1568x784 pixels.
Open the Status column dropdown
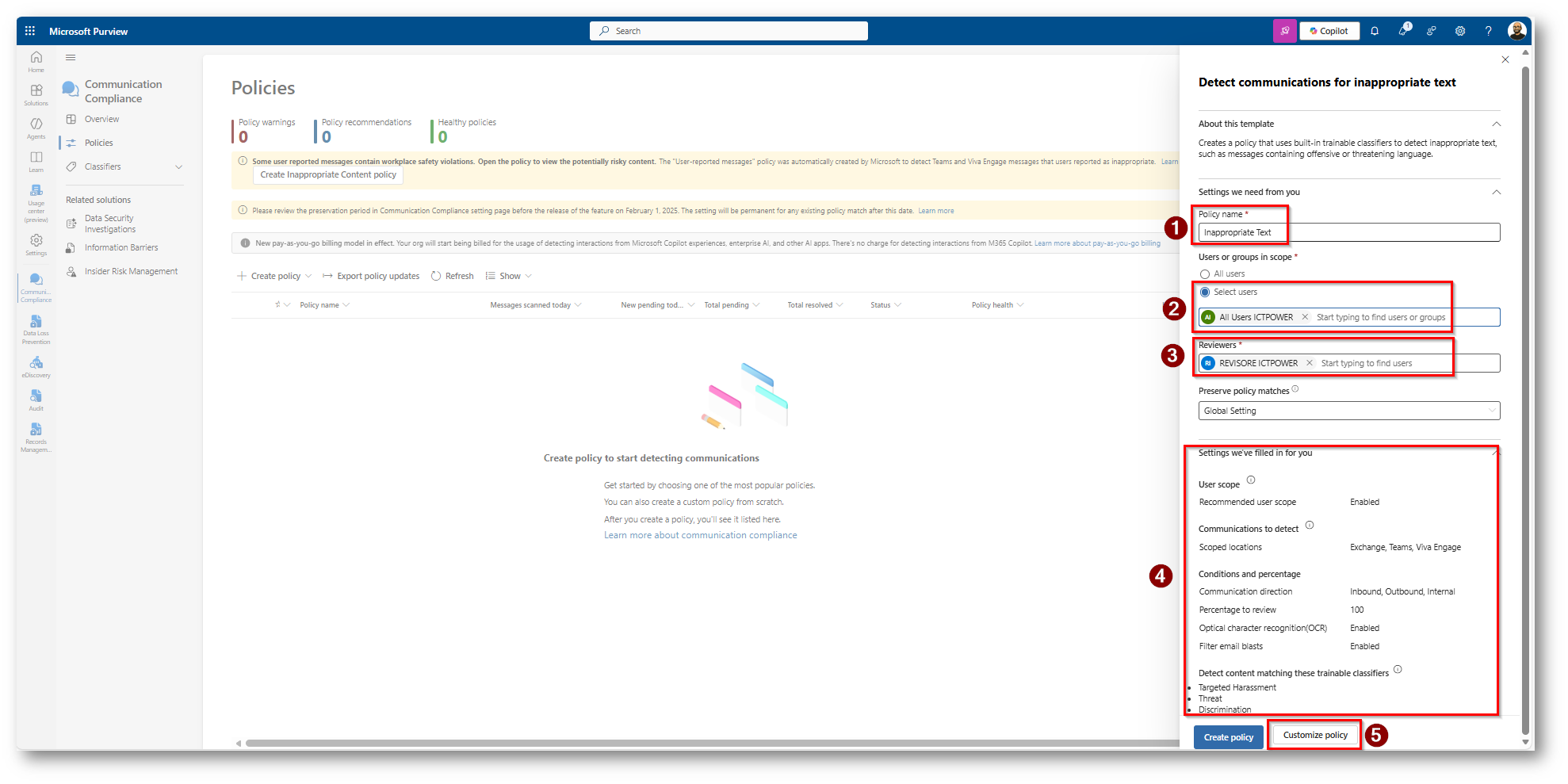(x=885, y=305)
